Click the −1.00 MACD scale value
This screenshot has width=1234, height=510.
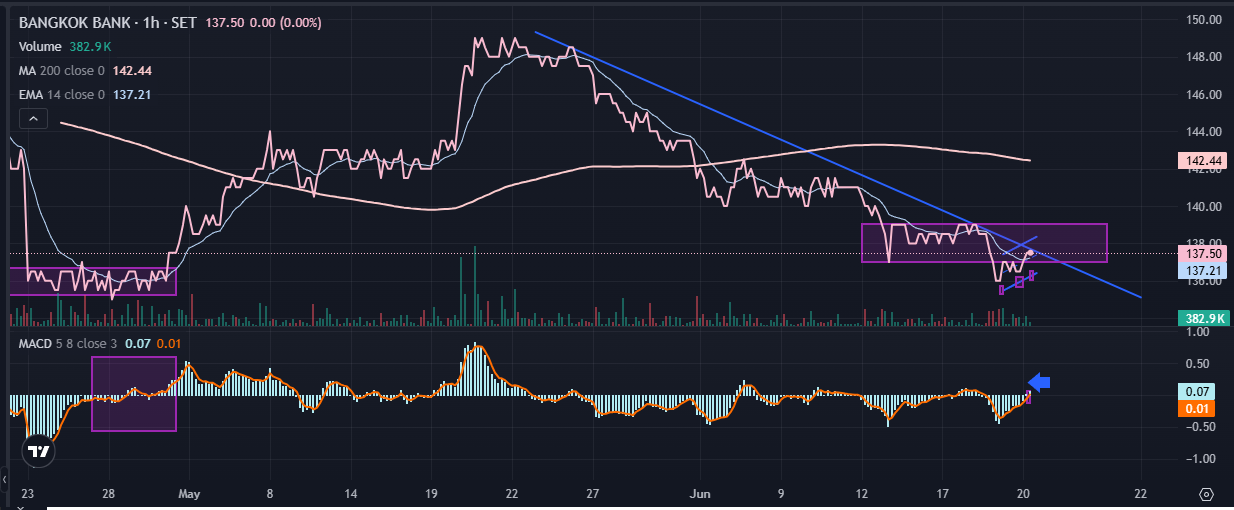(1203, 458)
